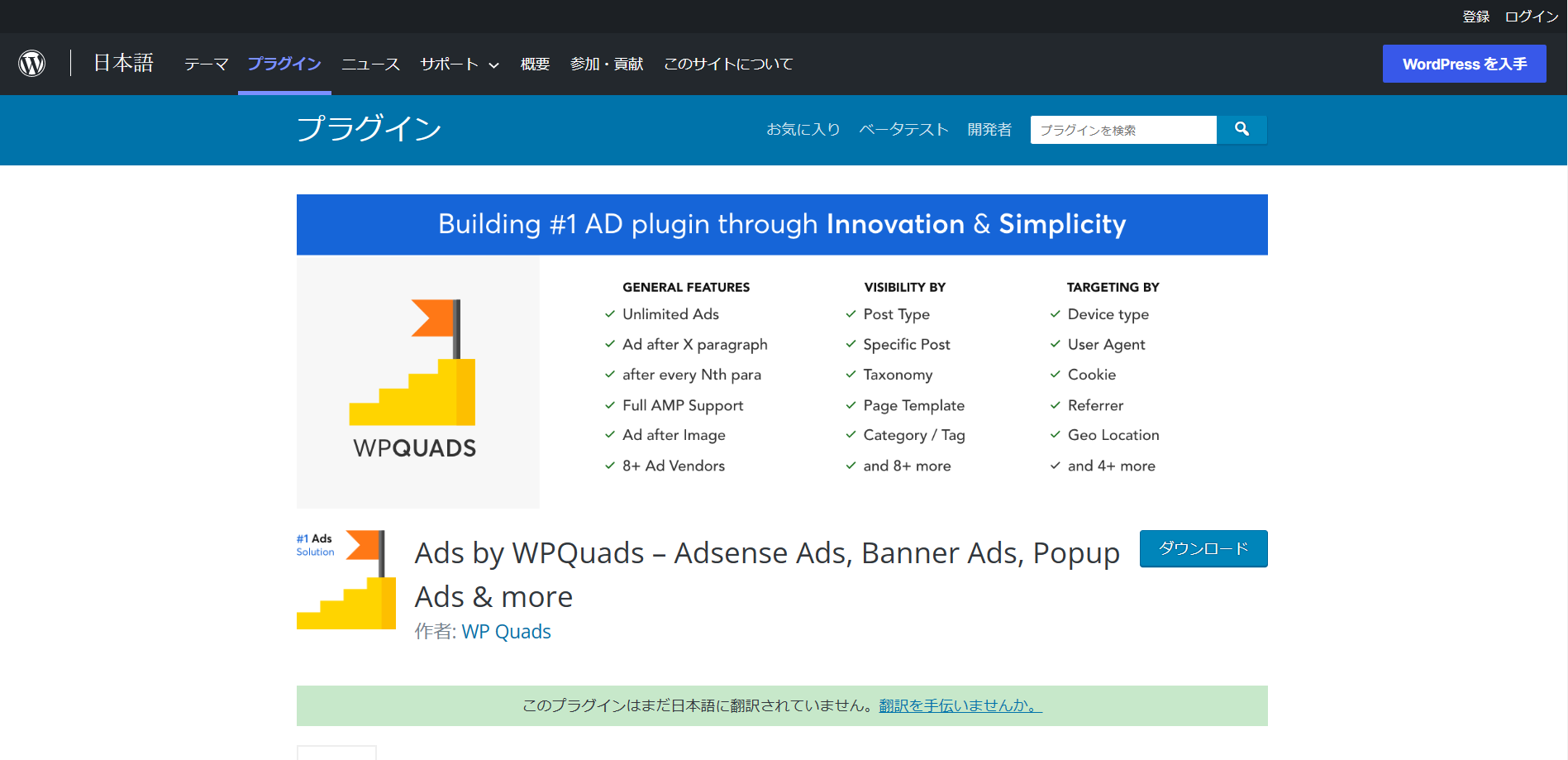1568x760 pixels.
Task: Open the お気に入り link
Action: tap(803, 130)
